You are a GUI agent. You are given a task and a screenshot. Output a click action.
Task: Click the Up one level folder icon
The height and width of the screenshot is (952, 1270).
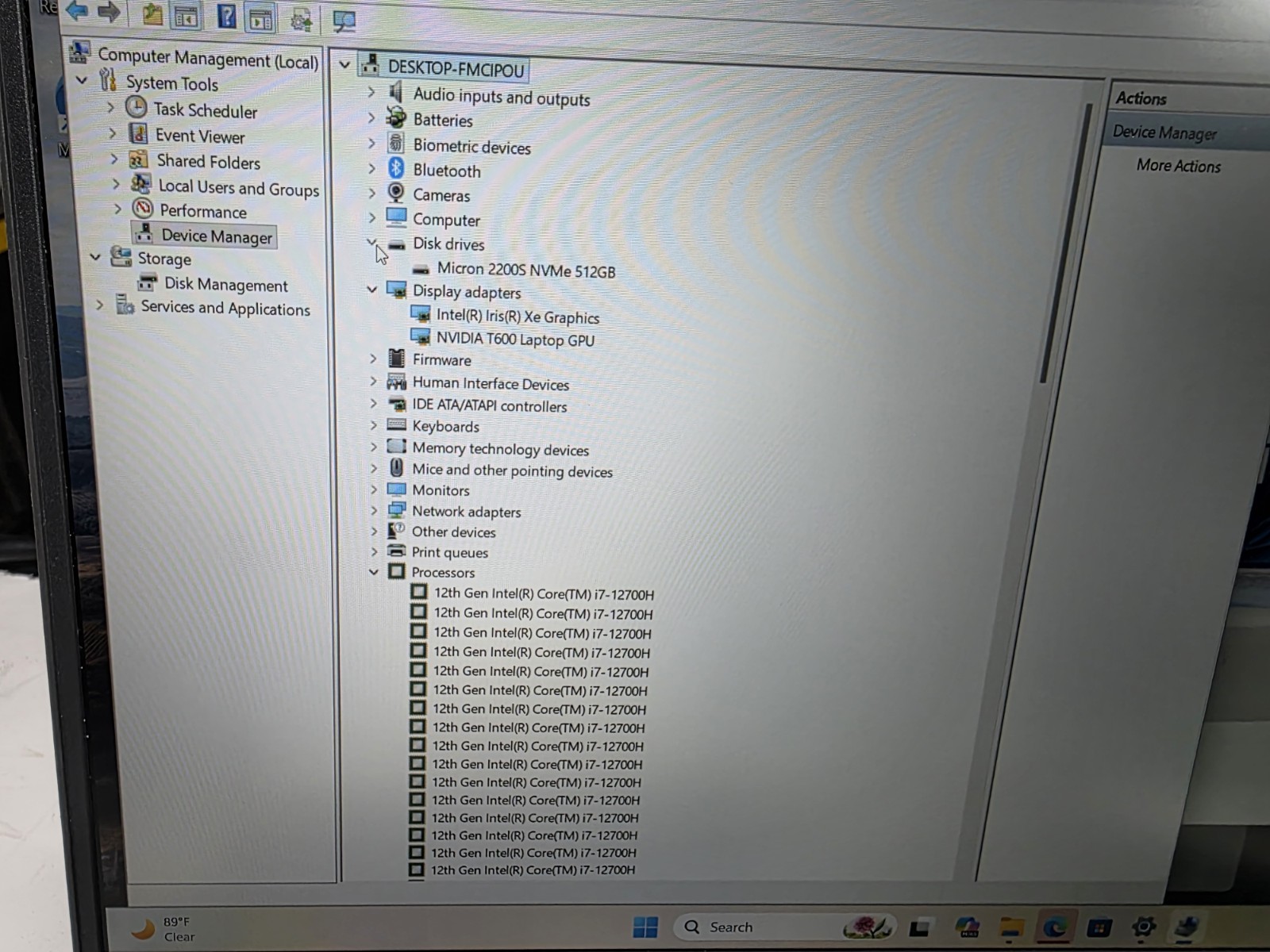click(152, 14)
